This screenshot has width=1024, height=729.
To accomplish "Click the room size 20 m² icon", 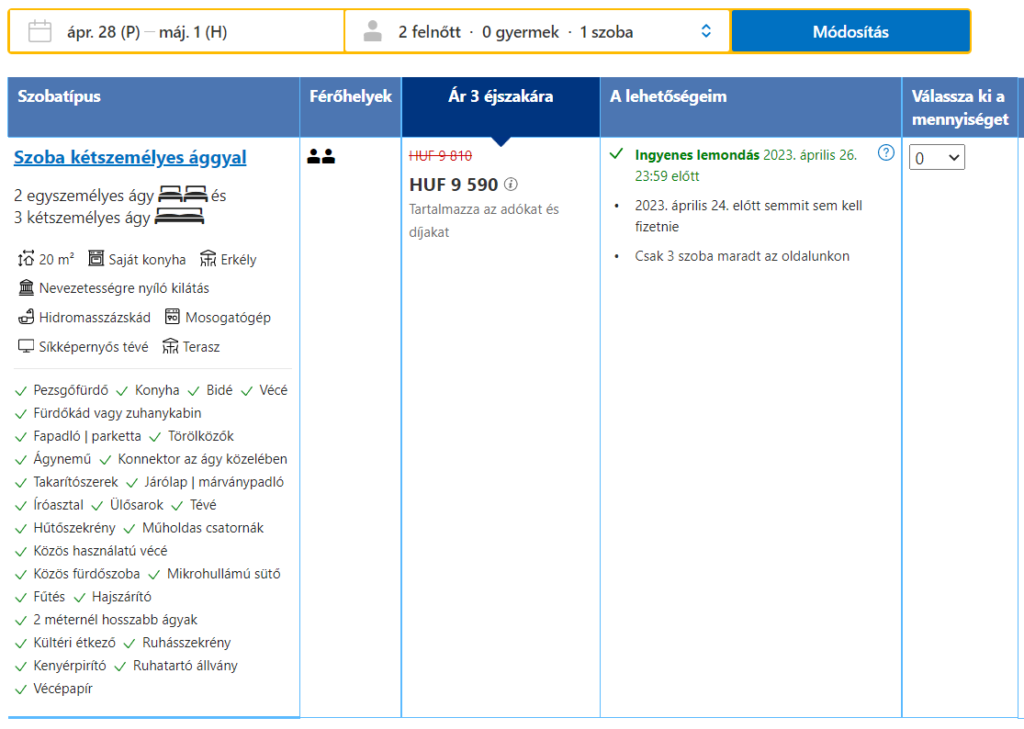I will [26, 259].
